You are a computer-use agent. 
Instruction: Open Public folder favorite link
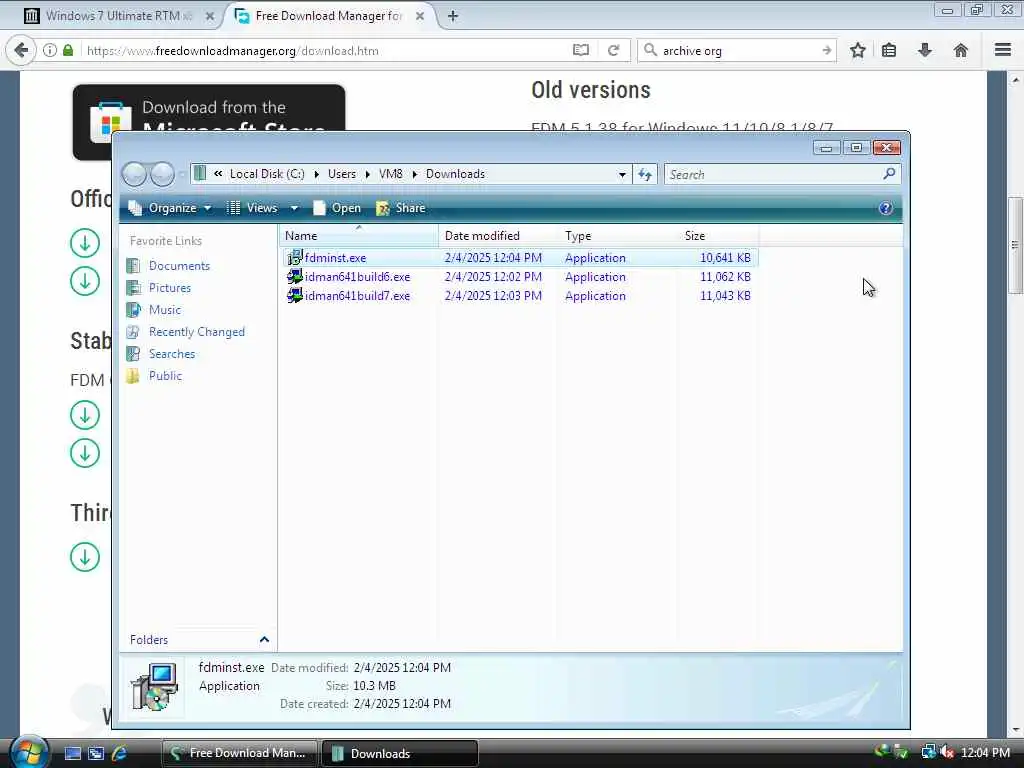click(155, 376)
